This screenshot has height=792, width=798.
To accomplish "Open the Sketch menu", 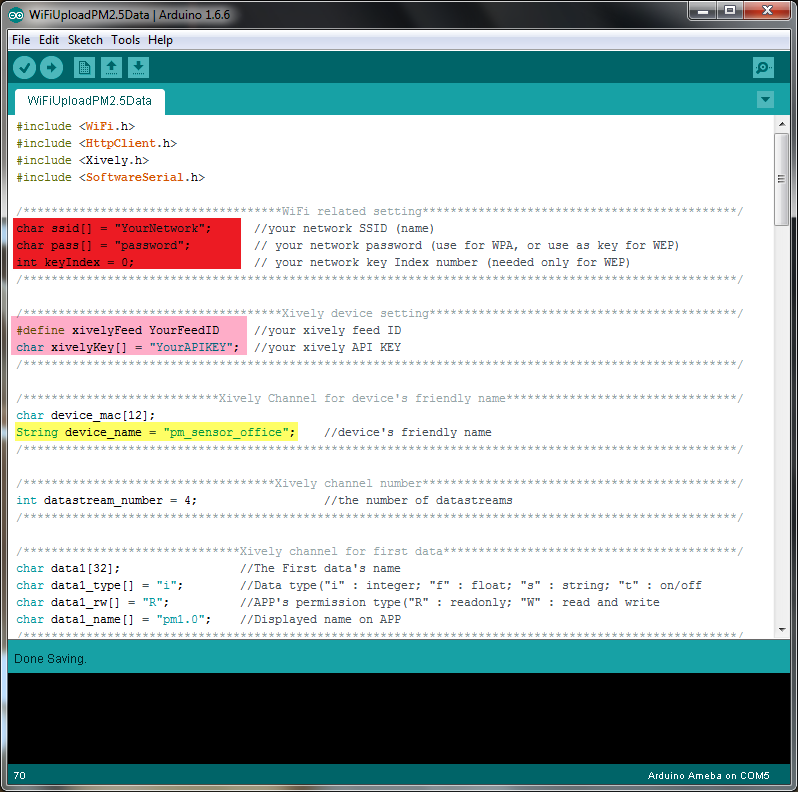I will coord(85,40).
